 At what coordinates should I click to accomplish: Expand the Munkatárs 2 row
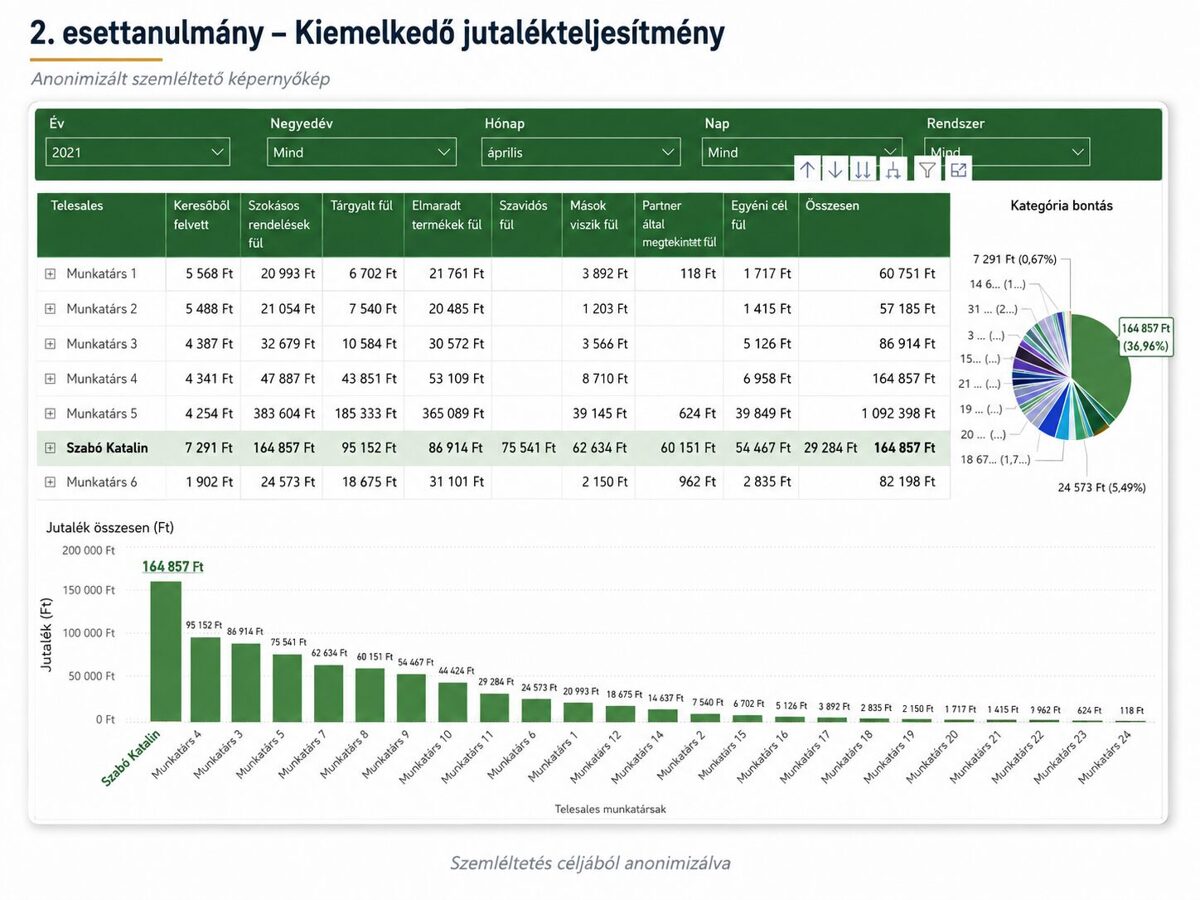point(50,309)
